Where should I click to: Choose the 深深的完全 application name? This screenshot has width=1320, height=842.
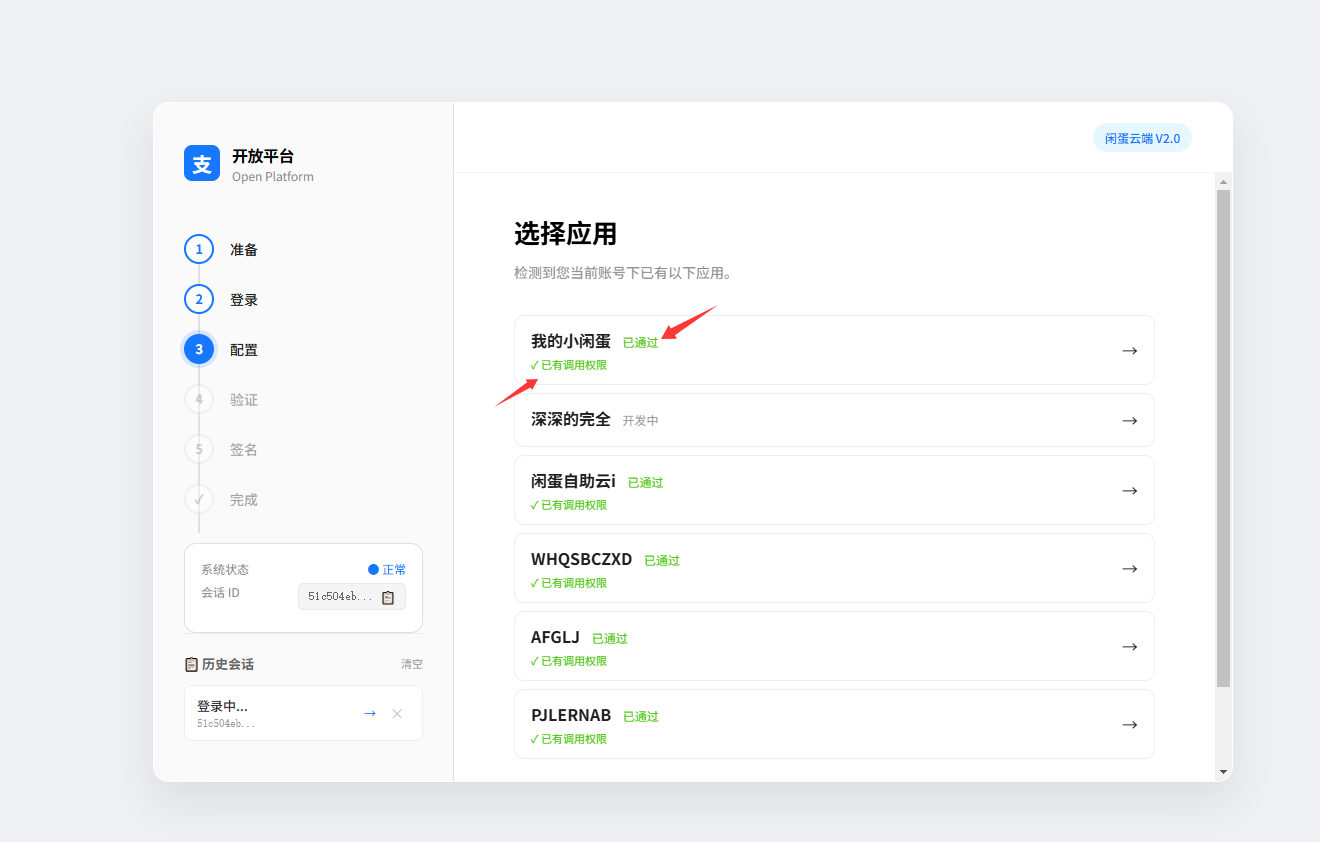coord(571,420)
